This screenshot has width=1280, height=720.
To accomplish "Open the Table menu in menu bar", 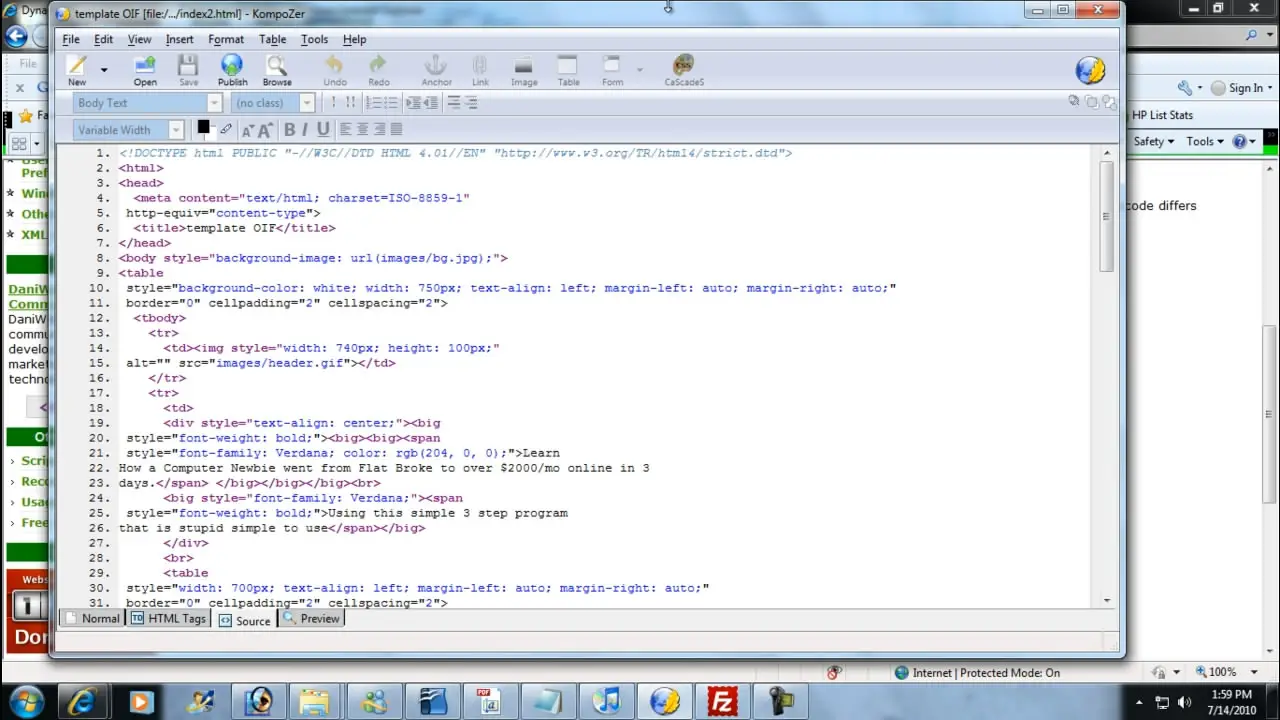I will 272,39.
